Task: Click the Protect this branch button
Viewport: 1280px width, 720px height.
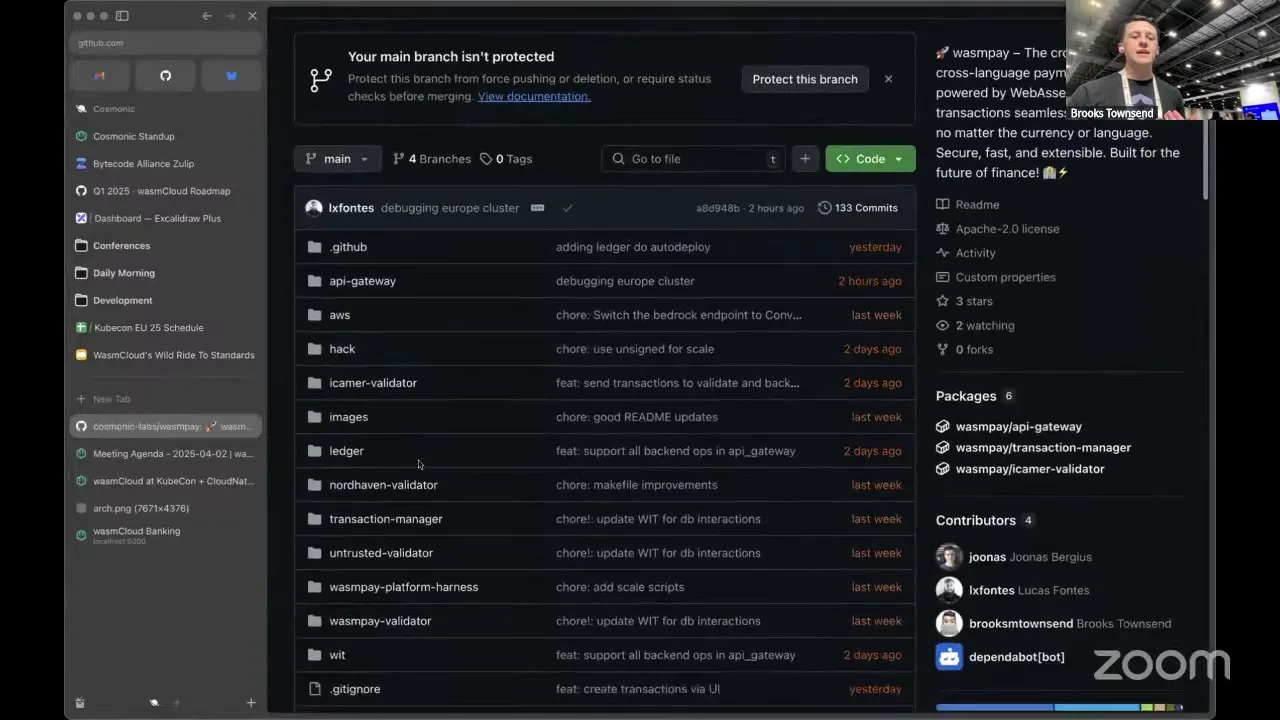Action: tap(805, 79)
